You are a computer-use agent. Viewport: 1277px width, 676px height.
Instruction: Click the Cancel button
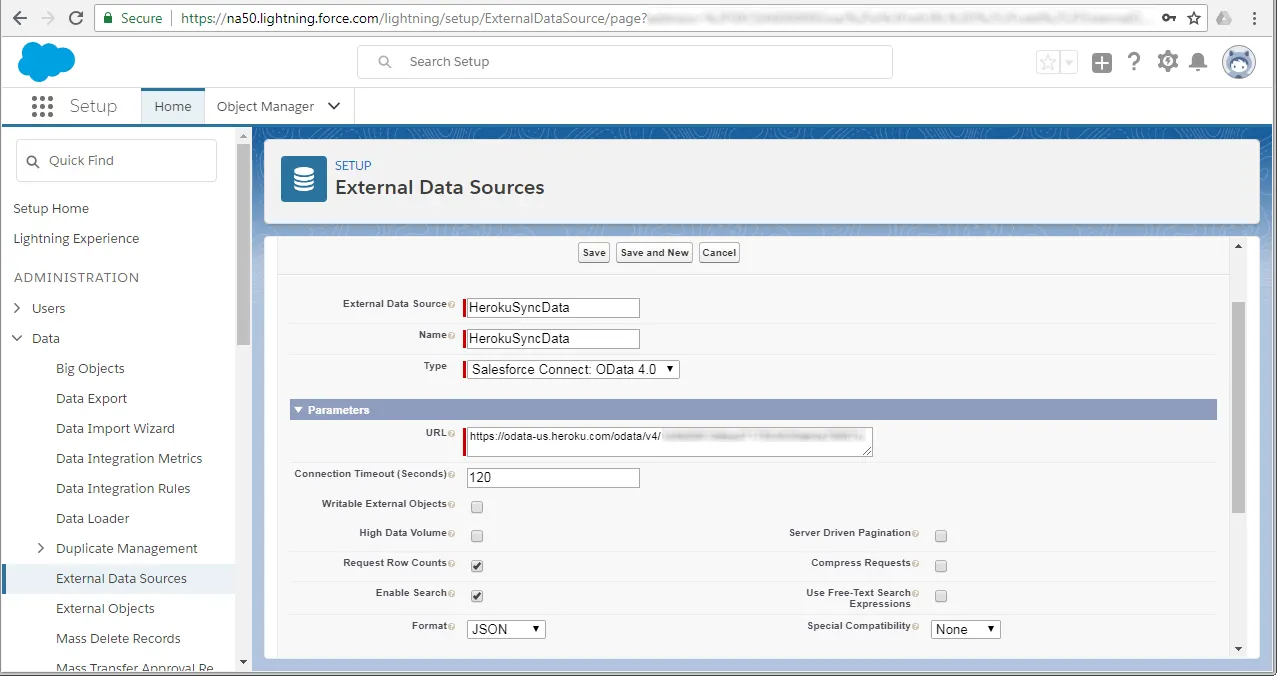coord(719,253)
